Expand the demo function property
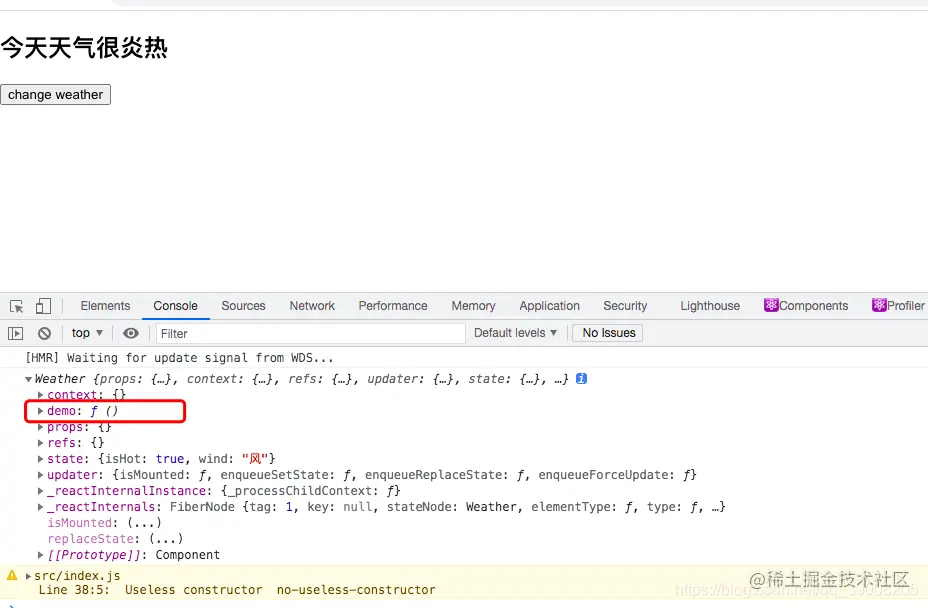The height and width of the screenshot is (608, 928). (40, 411)
